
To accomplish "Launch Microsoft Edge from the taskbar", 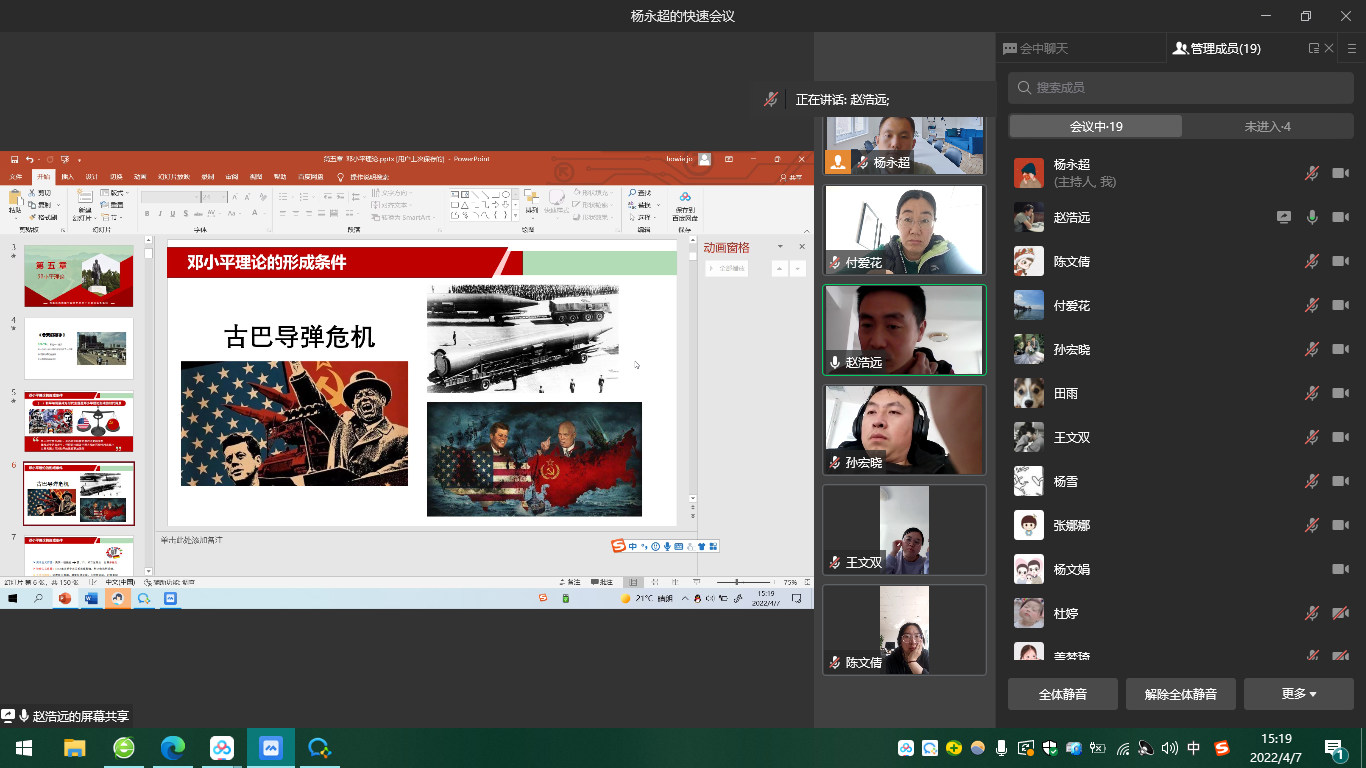I will [173, 748].
